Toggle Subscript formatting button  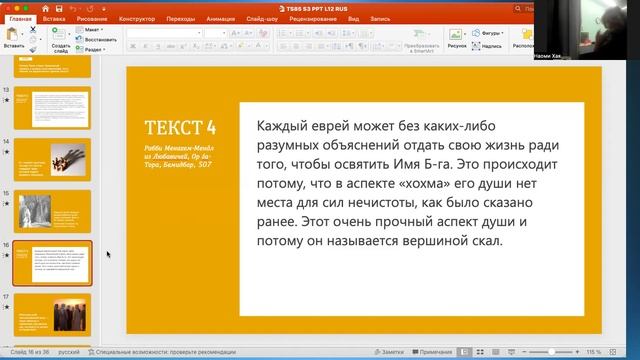coord(196,47)
